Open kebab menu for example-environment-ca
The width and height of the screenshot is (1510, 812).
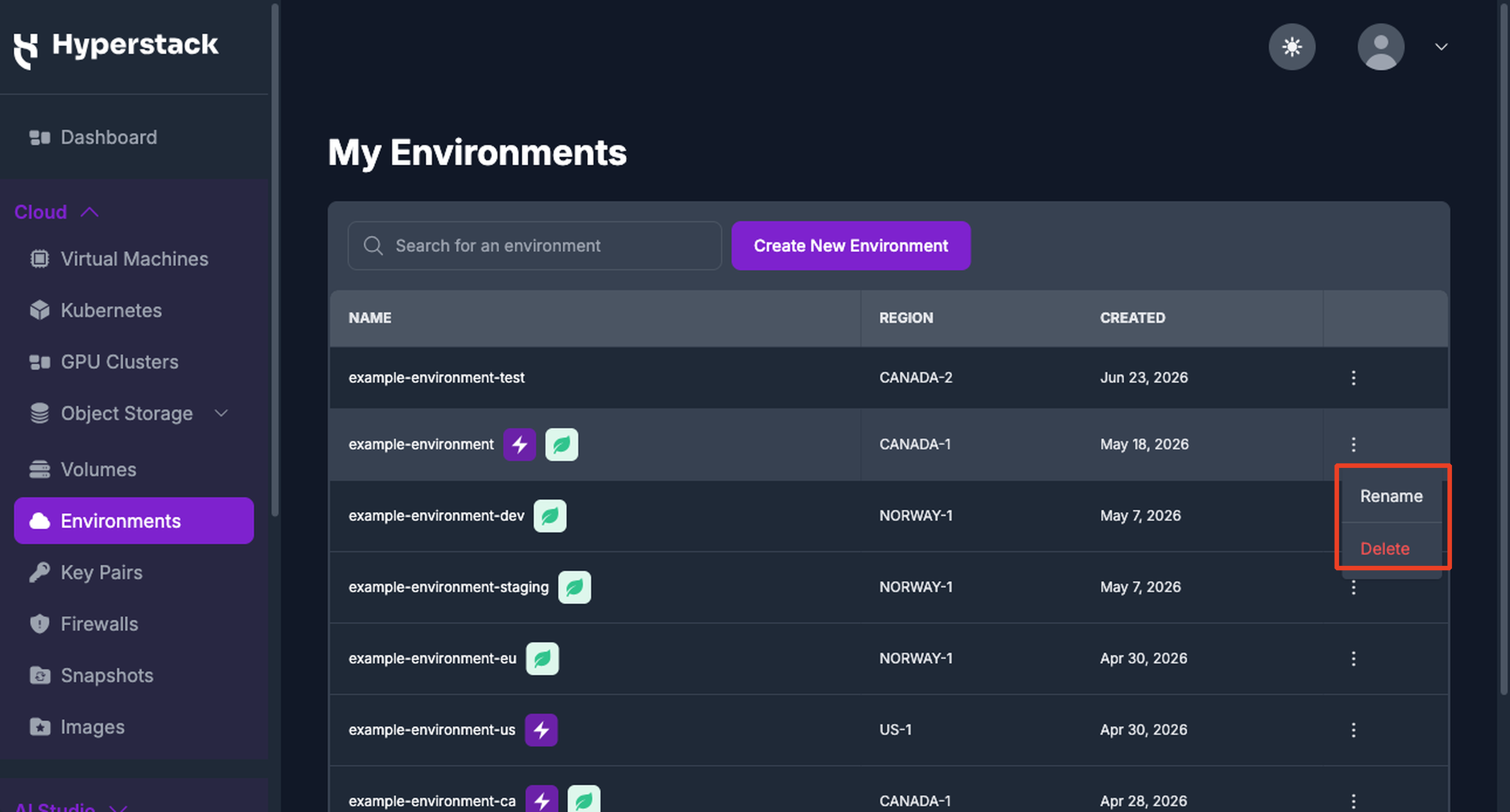tap(1353, 802)
